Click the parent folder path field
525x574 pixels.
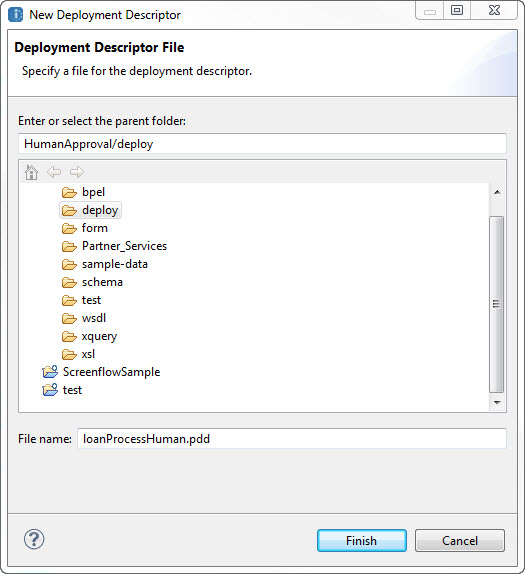coord(262,144)
